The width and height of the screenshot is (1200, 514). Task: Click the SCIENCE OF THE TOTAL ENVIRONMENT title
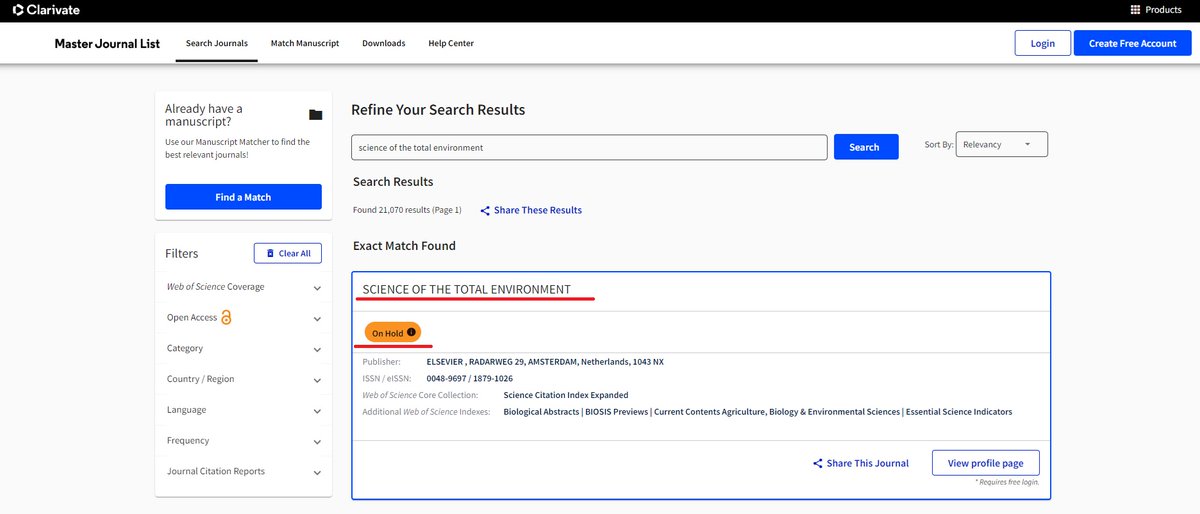[466, 290]
